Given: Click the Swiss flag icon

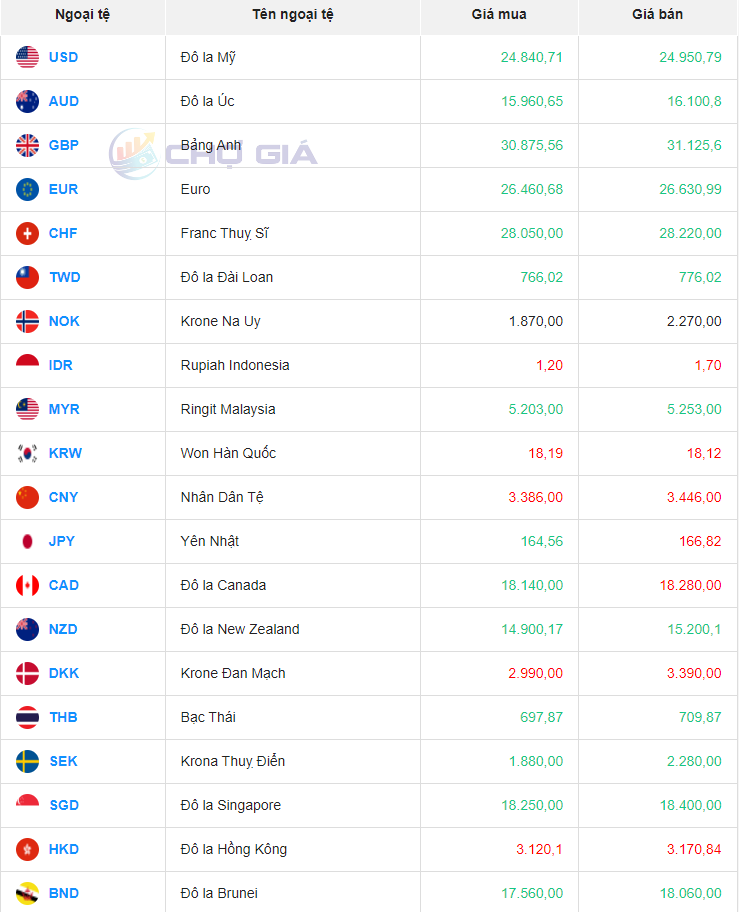Looking at the screenshot, I should point(27,234).
